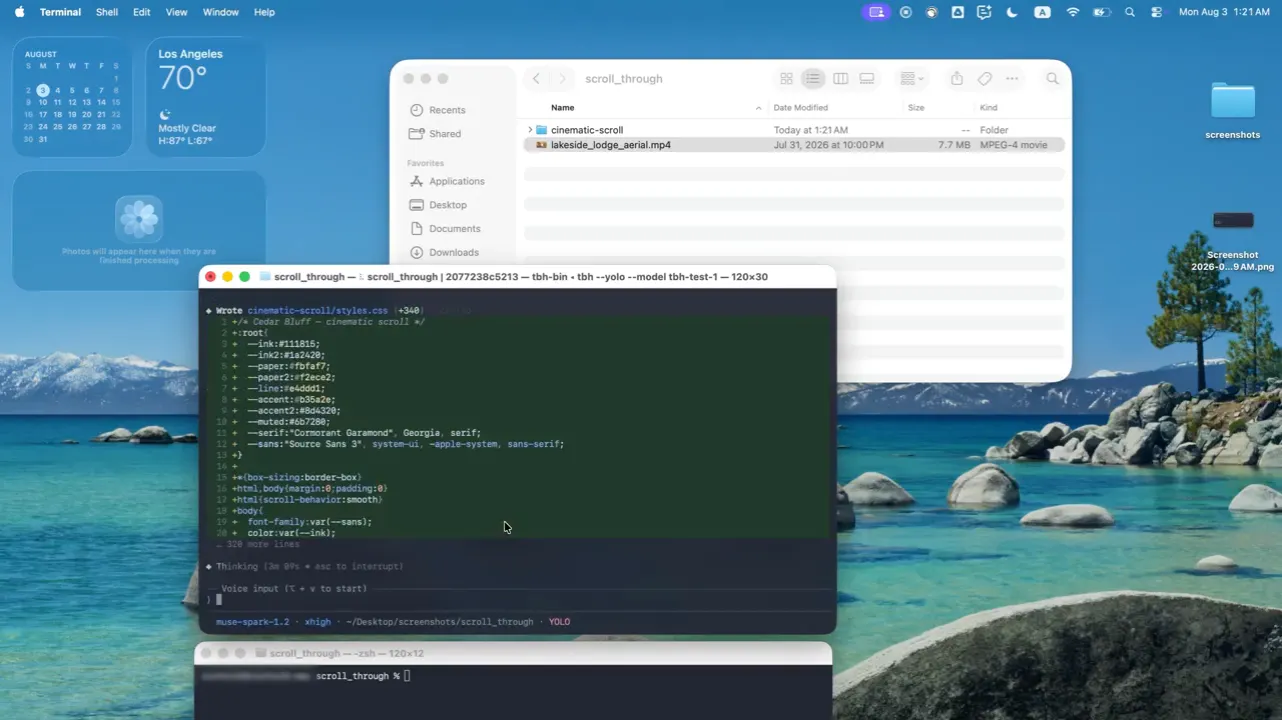Click the purple screen sharing menu bar icon
Screen dimensions: 1282x720
[876, 12]
